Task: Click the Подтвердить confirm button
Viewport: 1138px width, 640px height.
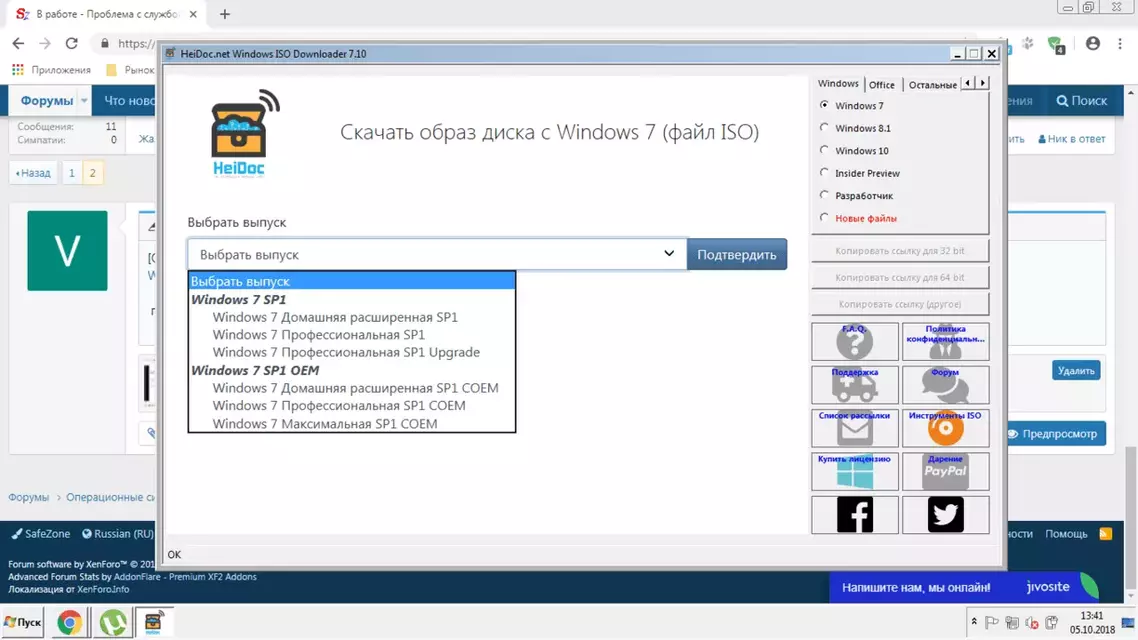Action: 737,255
